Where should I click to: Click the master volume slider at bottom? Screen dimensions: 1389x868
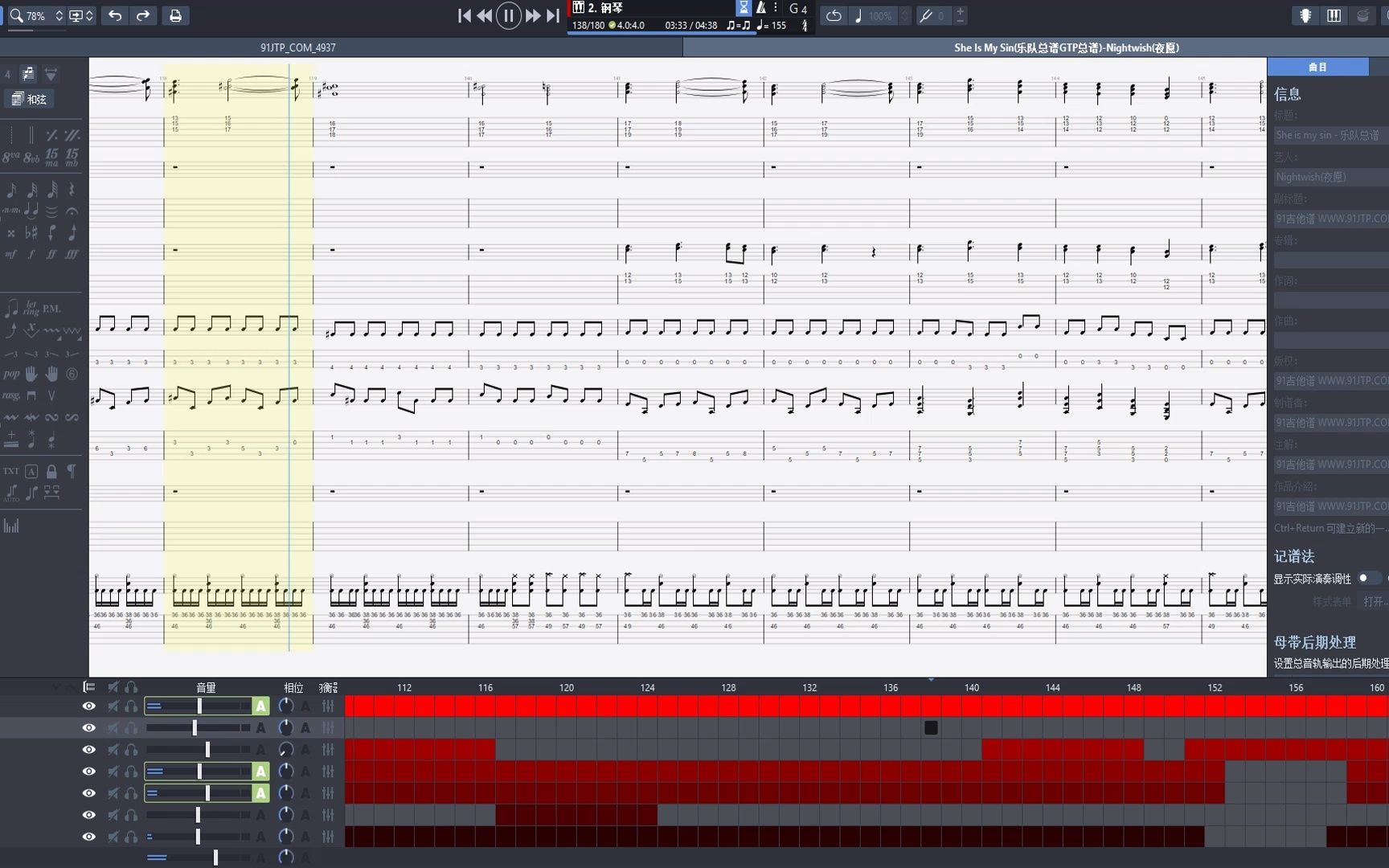[199, 858]
